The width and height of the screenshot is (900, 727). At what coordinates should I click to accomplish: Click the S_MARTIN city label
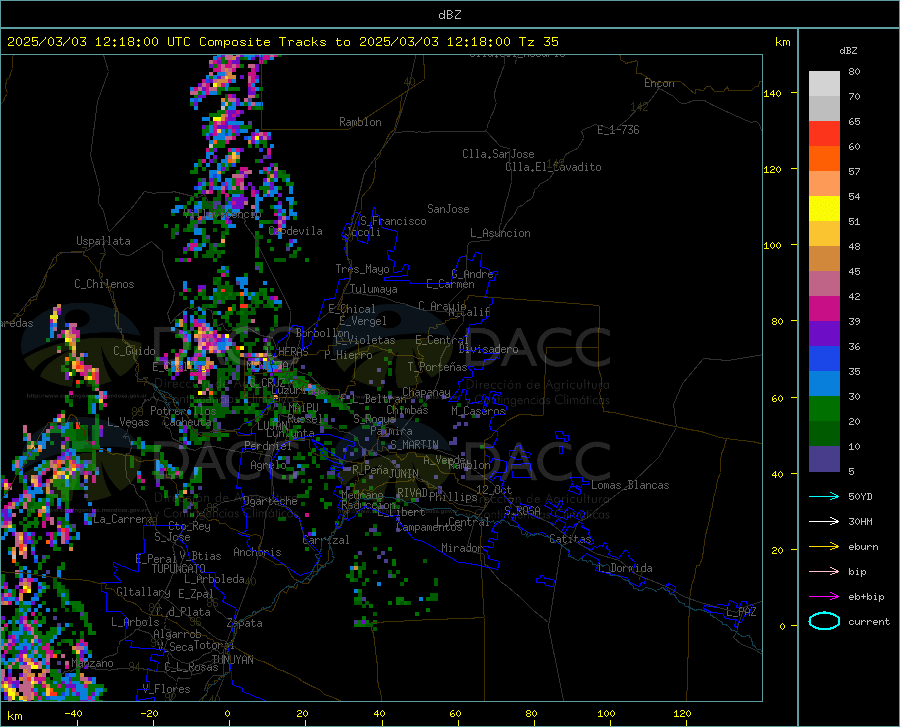[x=414, y=445]
